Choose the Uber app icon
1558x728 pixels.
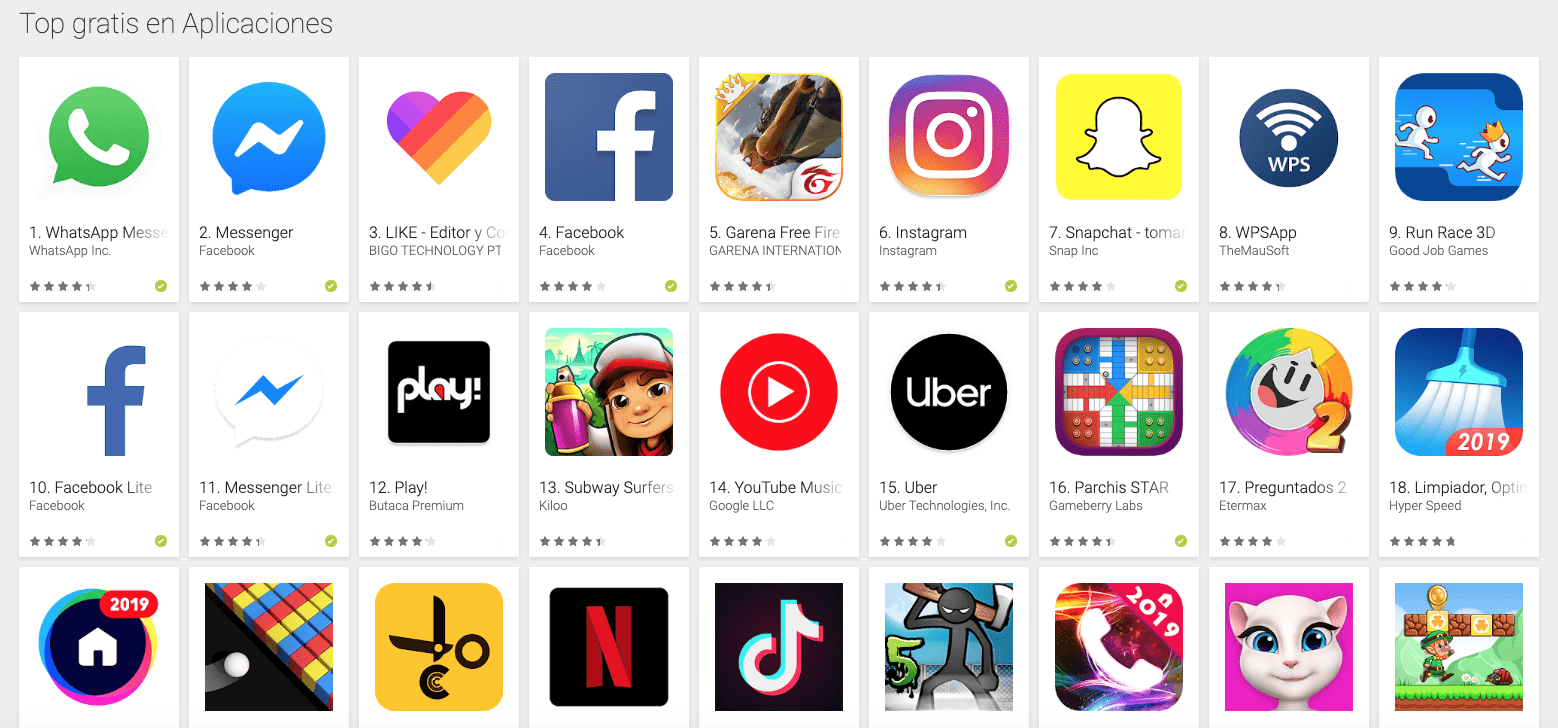[x=949, y=392]
